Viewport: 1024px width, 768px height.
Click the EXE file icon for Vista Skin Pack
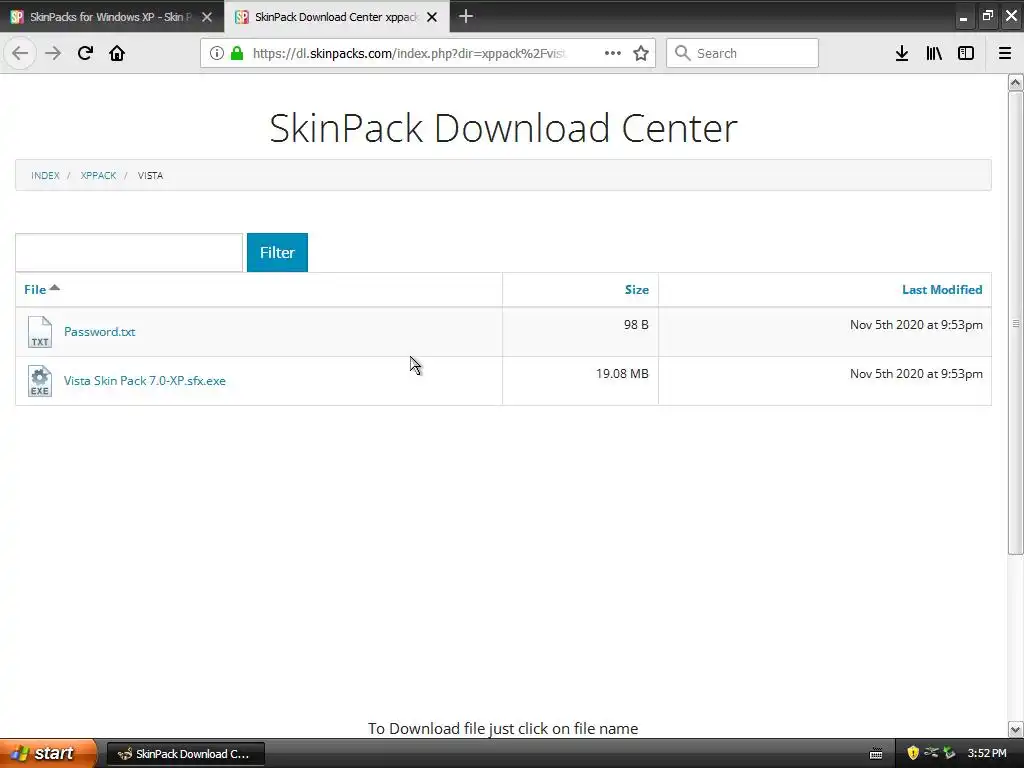(40, 381)
